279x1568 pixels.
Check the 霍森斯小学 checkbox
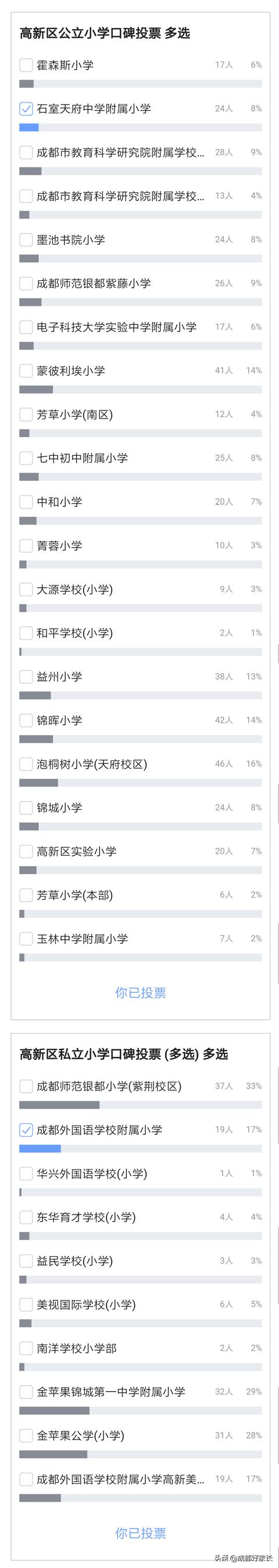pos(26,65)
